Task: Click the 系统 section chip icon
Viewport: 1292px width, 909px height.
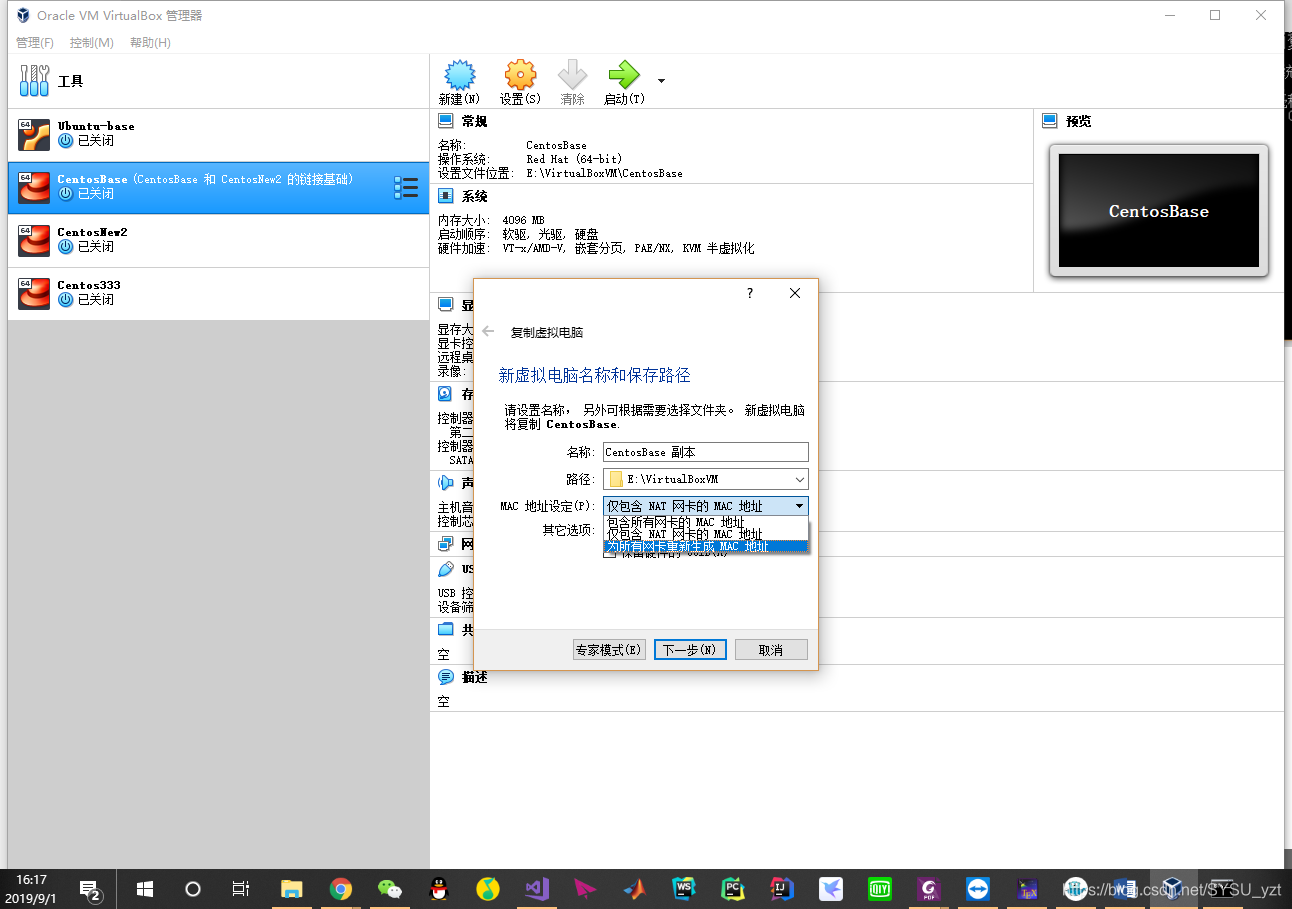Action: (x=446, y=196)
